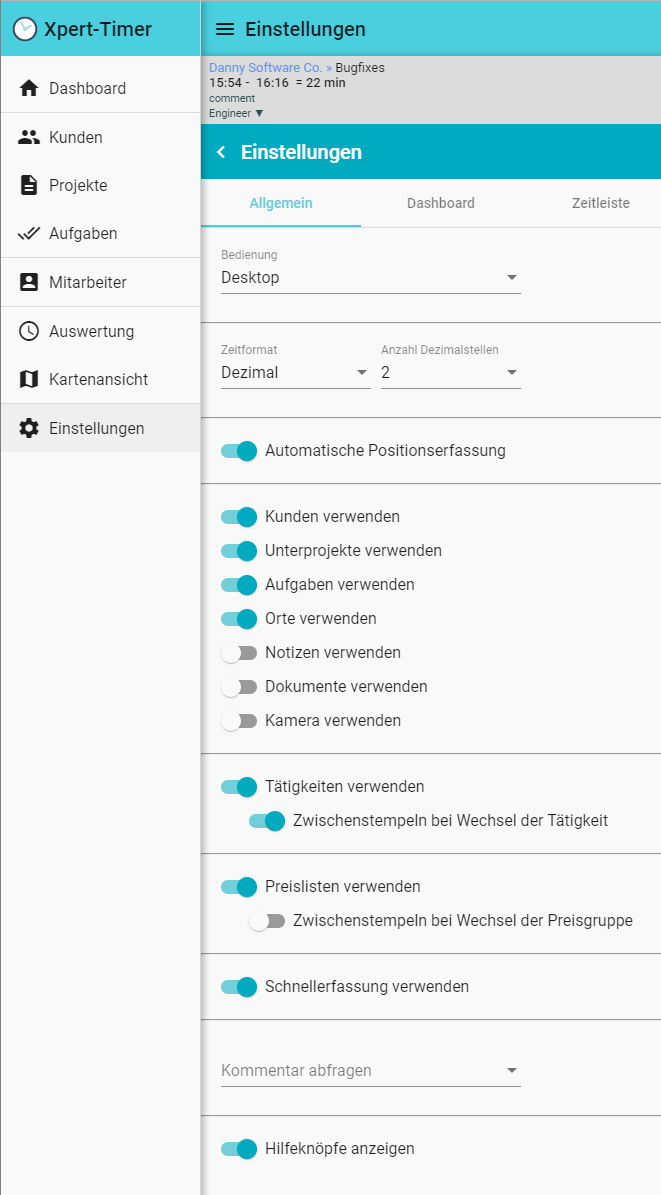Click the Danny Software Co. link
Viewport: 661px width, 1195px height.
(x=265, y=68)
